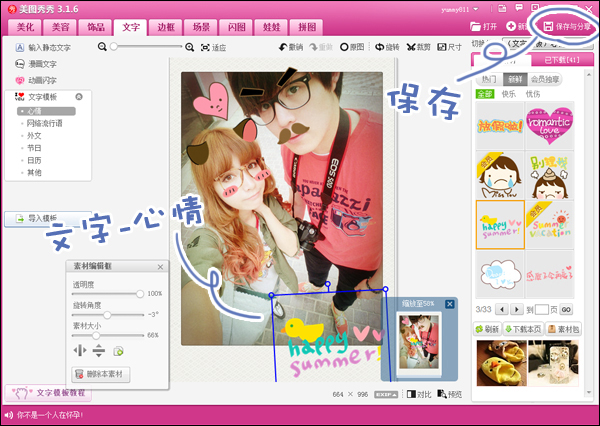Switch to the 闪图 tab
The image size is (600, 426).
[x=236, y=27]
